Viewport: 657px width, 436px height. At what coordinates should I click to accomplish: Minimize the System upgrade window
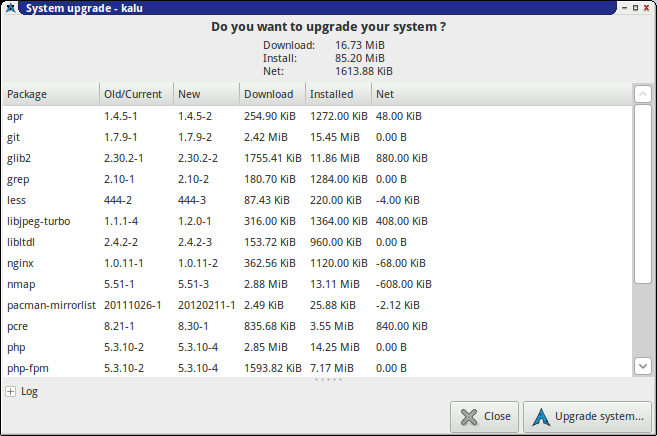(x=624, y=8)
